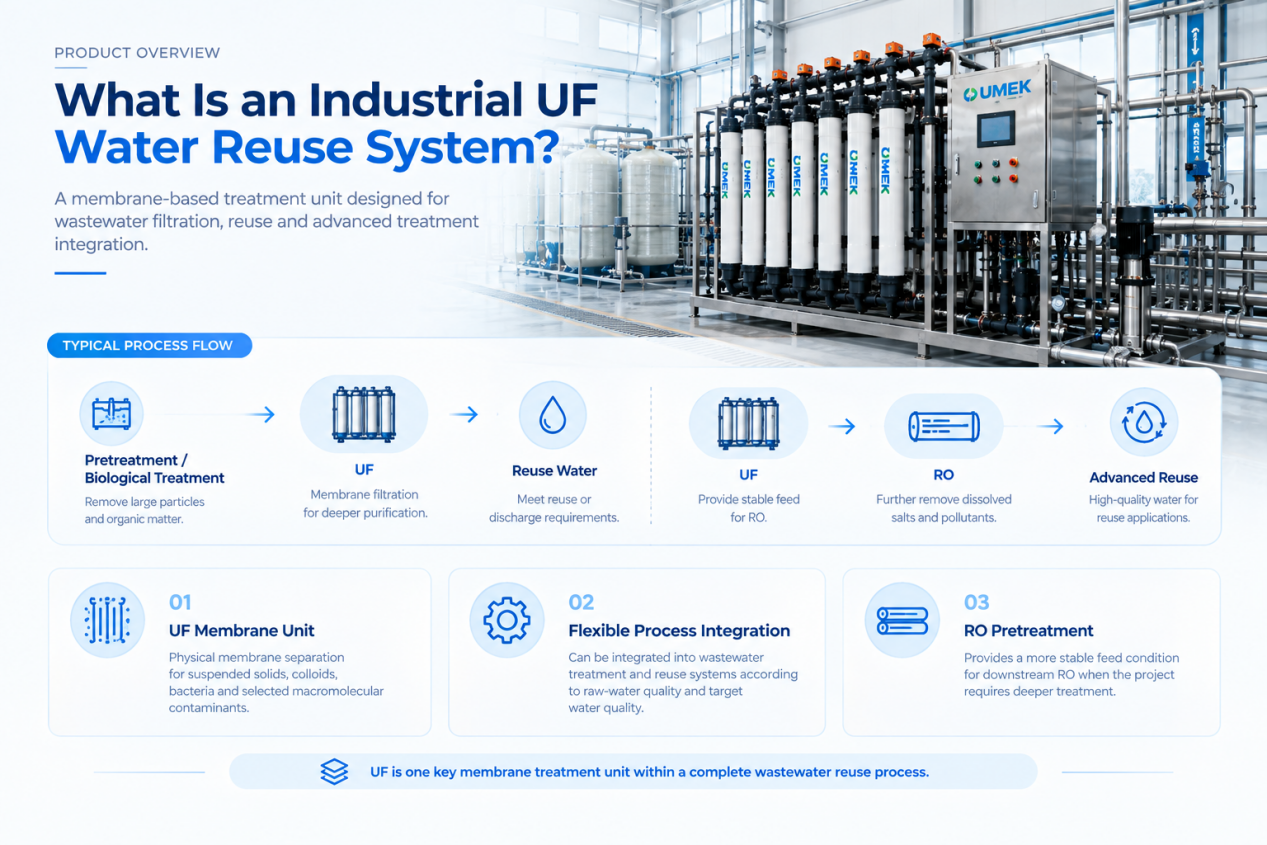Click the UF icon above "Membrane filtration"
This screenshot has width=1267, height=845.
pyautogui.click(x=363, y=414)
